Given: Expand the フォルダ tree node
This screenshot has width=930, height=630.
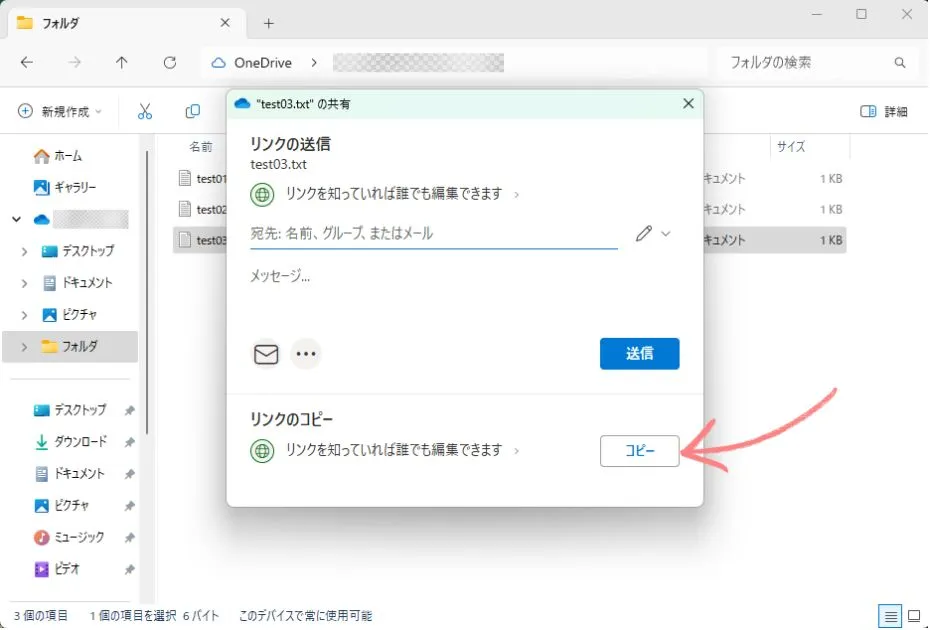Looking at the screenshot, I should pyautogui.click(x=24, y=346).
